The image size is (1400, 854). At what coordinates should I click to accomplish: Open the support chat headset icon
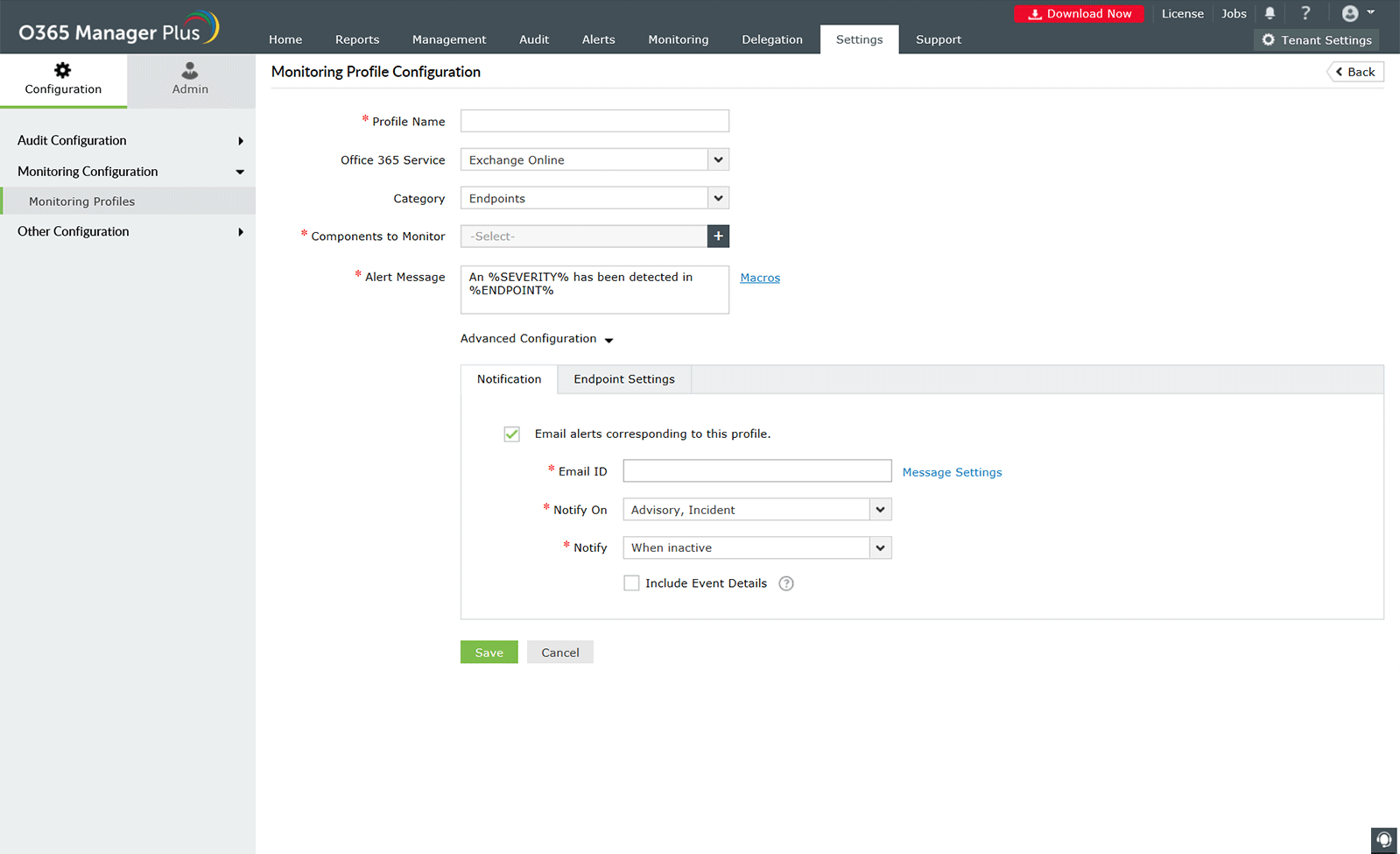pyautogui.click(x=1384, y=840)
